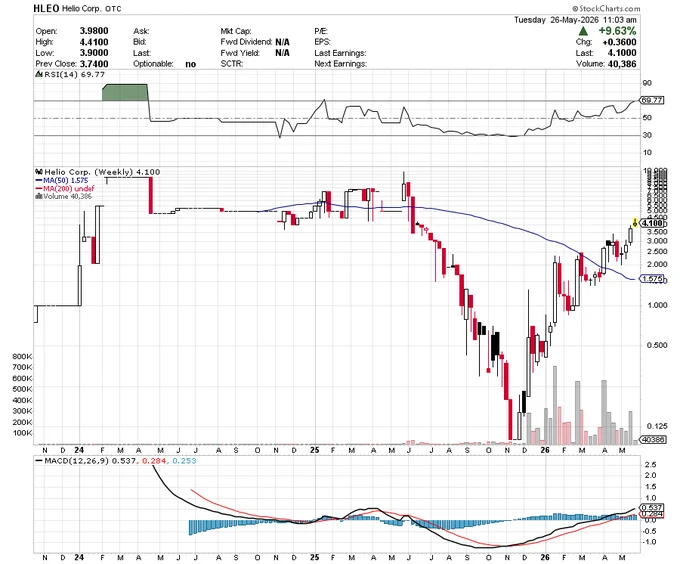Select the HLEO ticker symbol

pos(46,8)
